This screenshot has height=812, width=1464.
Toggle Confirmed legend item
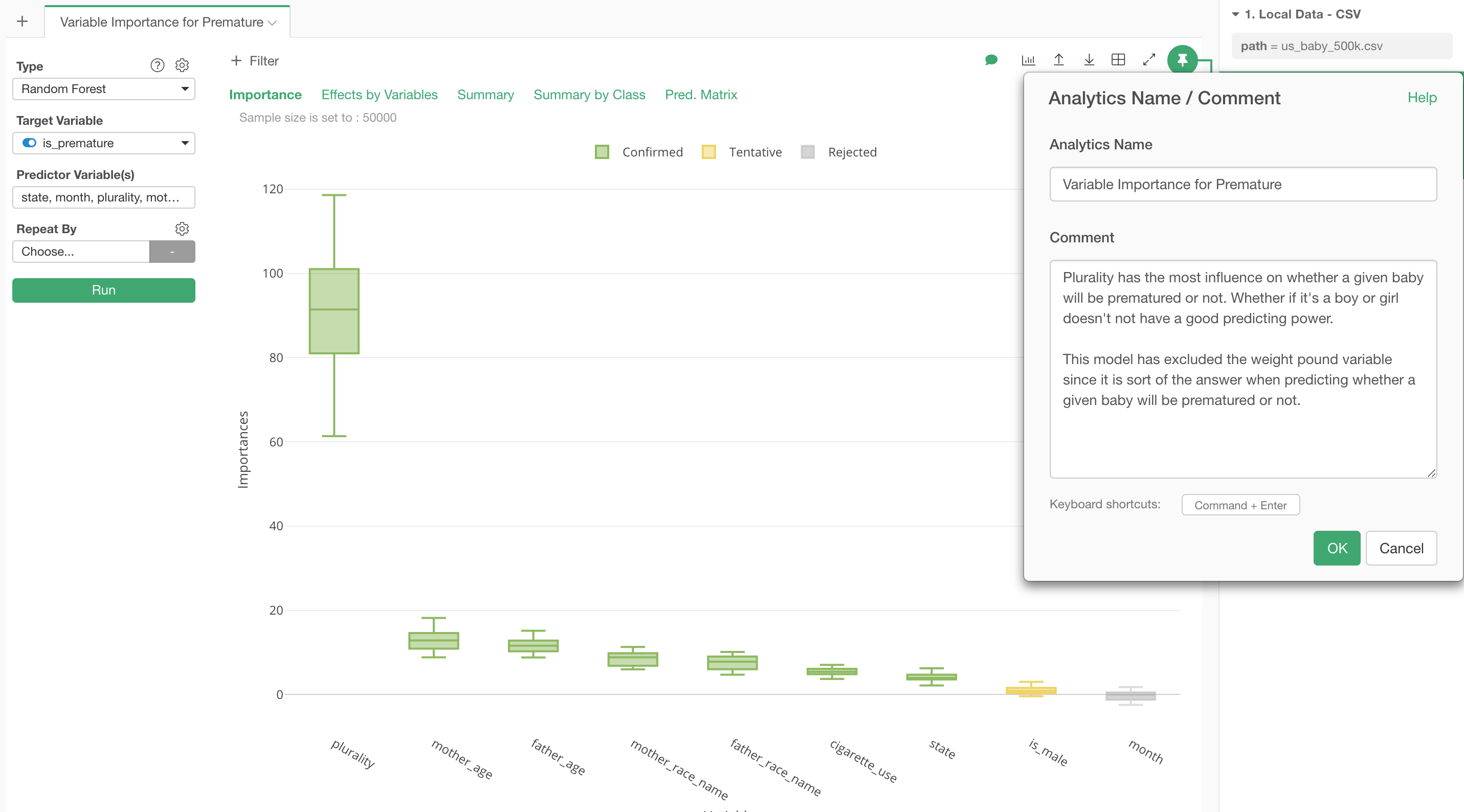click(639, 152)
